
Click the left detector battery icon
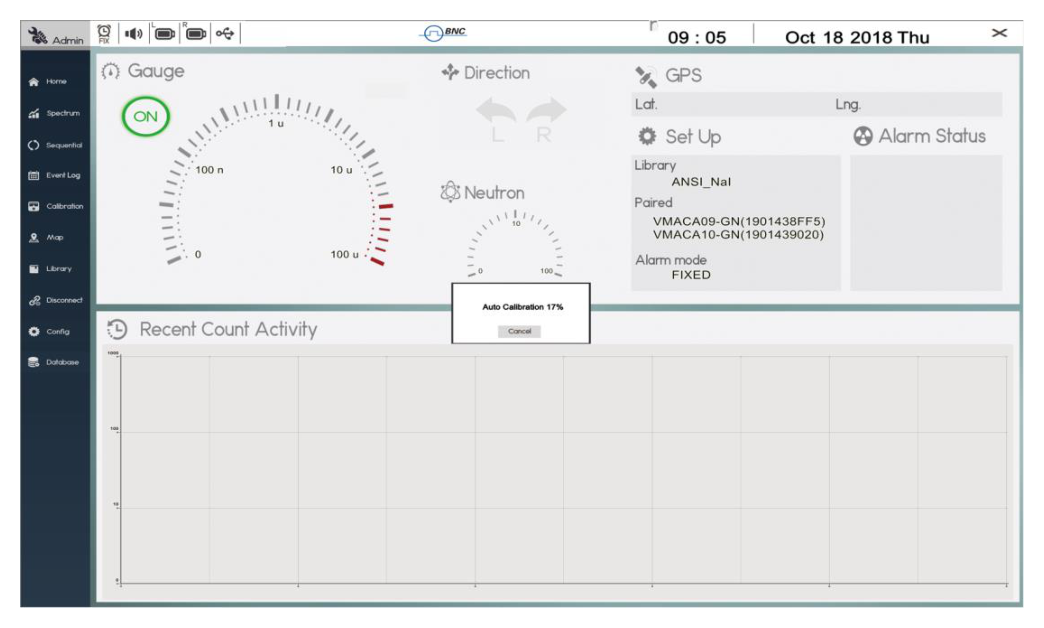pos(164,33)
